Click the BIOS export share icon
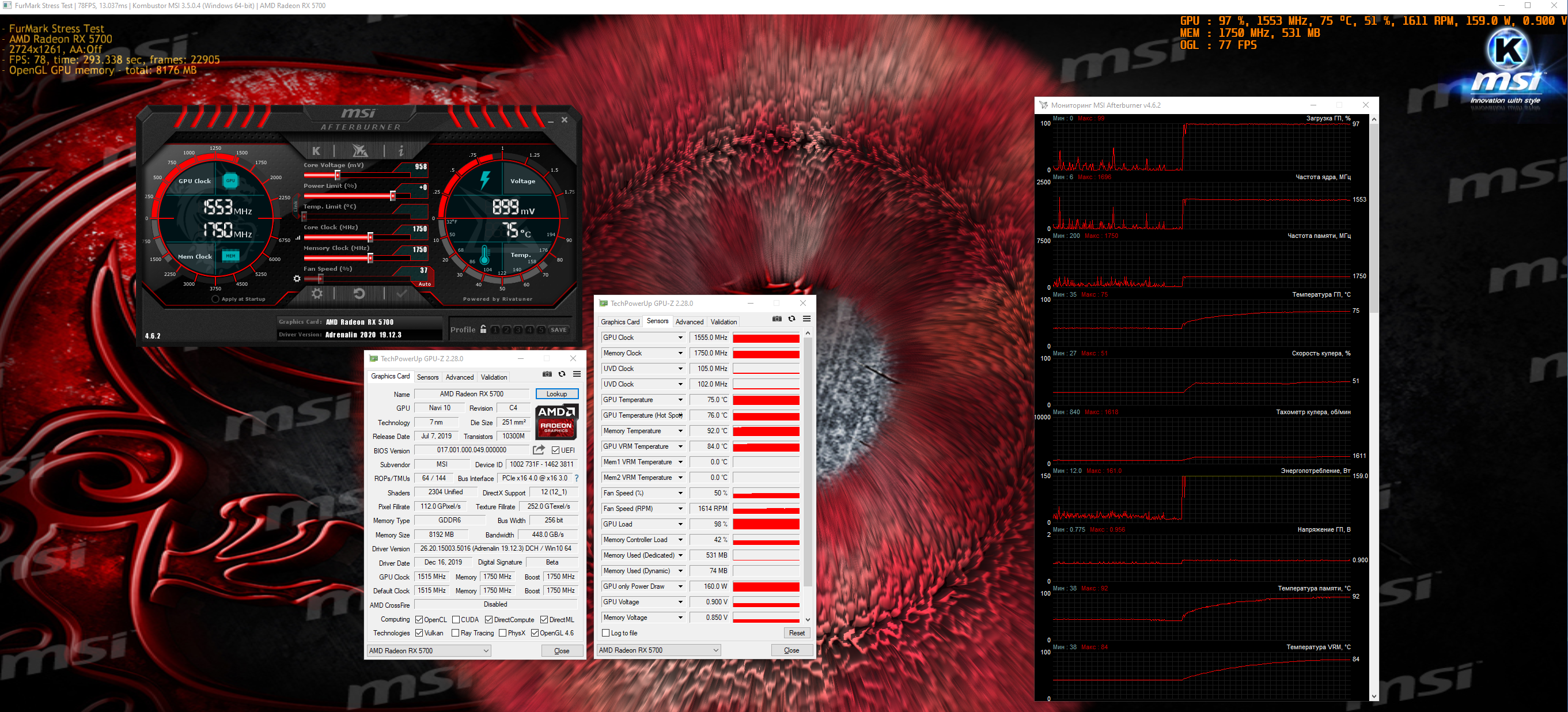 tap(539, 450)
